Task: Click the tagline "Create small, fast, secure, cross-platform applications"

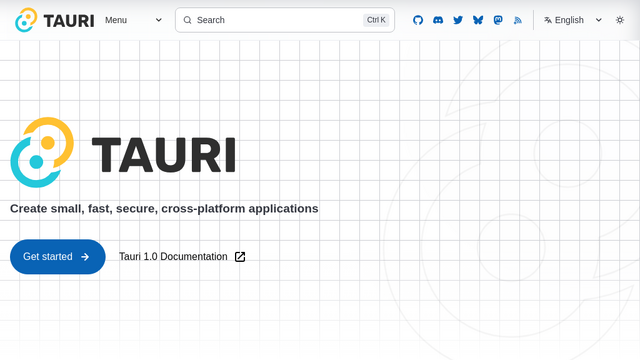Action: pos(164,209)
